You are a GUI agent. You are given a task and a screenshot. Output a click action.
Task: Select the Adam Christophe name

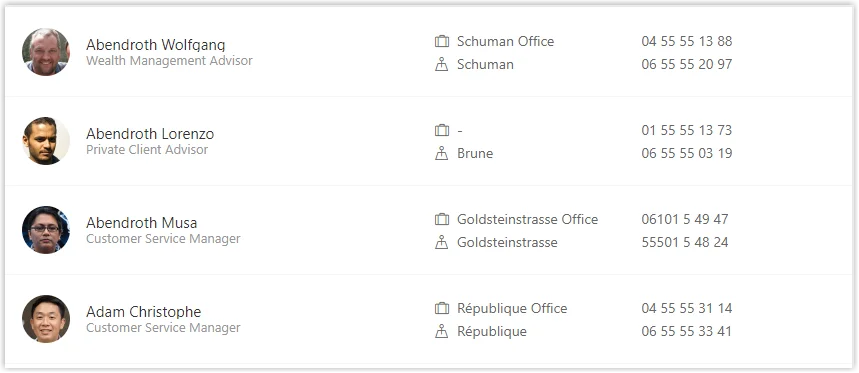[x=144, y=312]
